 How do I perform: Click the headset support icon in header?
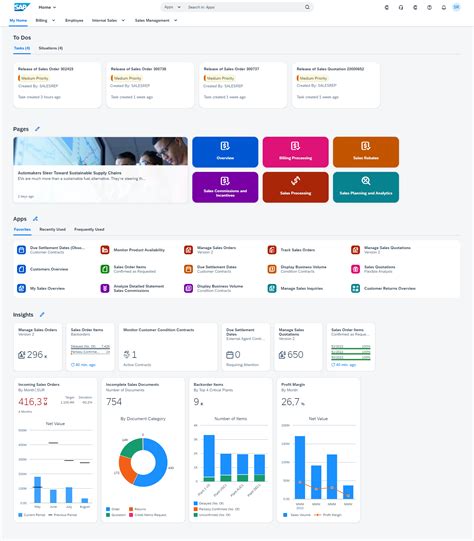click(401, 7)
